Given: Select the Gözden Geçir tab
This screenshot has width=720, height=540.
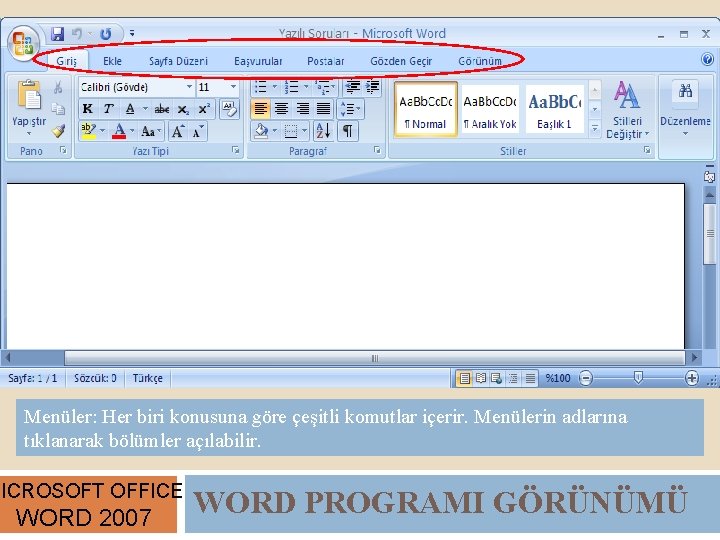Looking at the screenshot, I should click(401, 61).
